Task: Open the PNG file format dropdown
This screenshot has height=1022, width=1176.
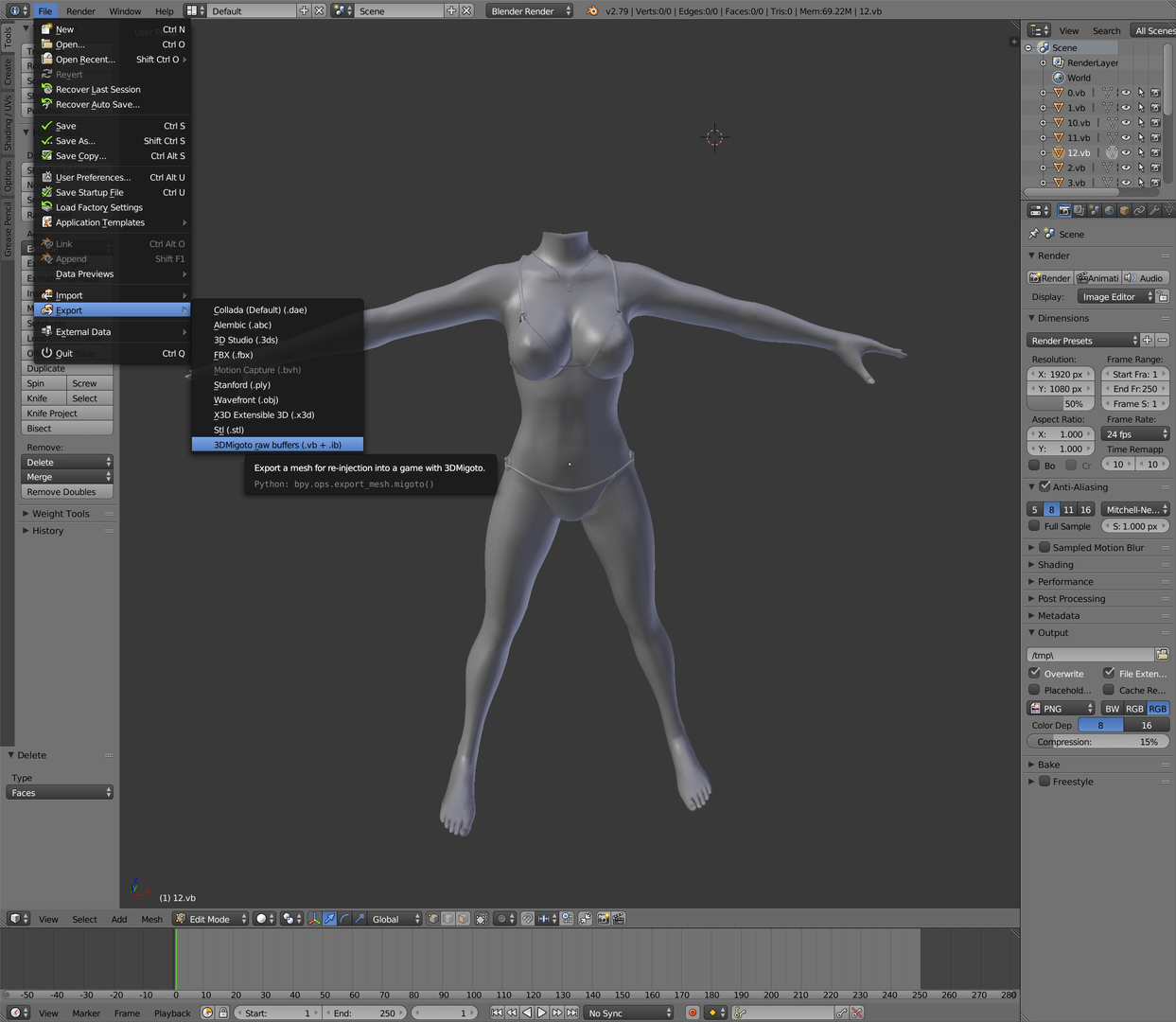Action: coord(1062,709)
